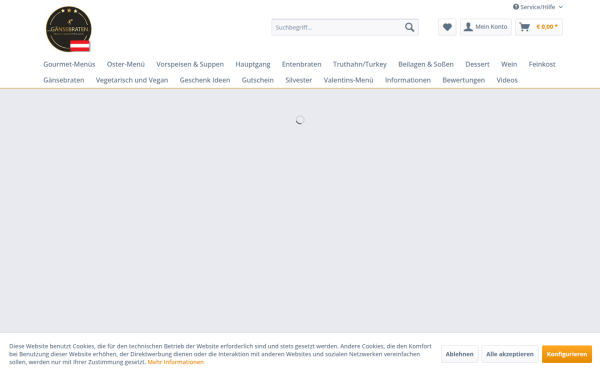Click Konfigurieren cookie button
Viewport: 600px width, 375px height.
(567, 354)
